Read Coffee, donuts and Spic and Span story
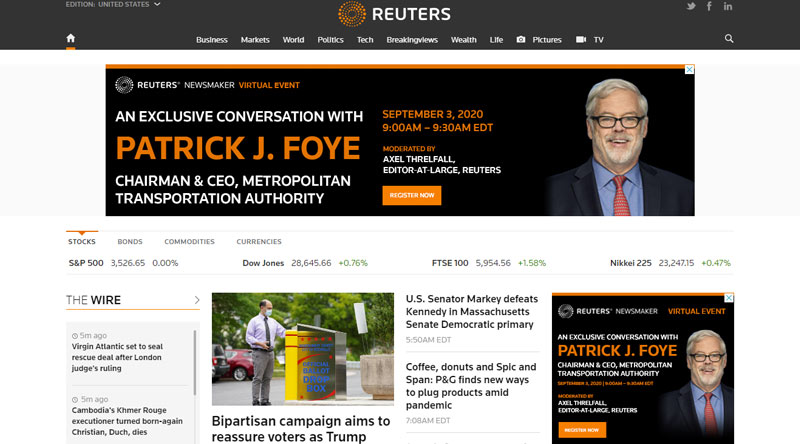This screenshot has height=444, width=800. click(x=471, y=386)
